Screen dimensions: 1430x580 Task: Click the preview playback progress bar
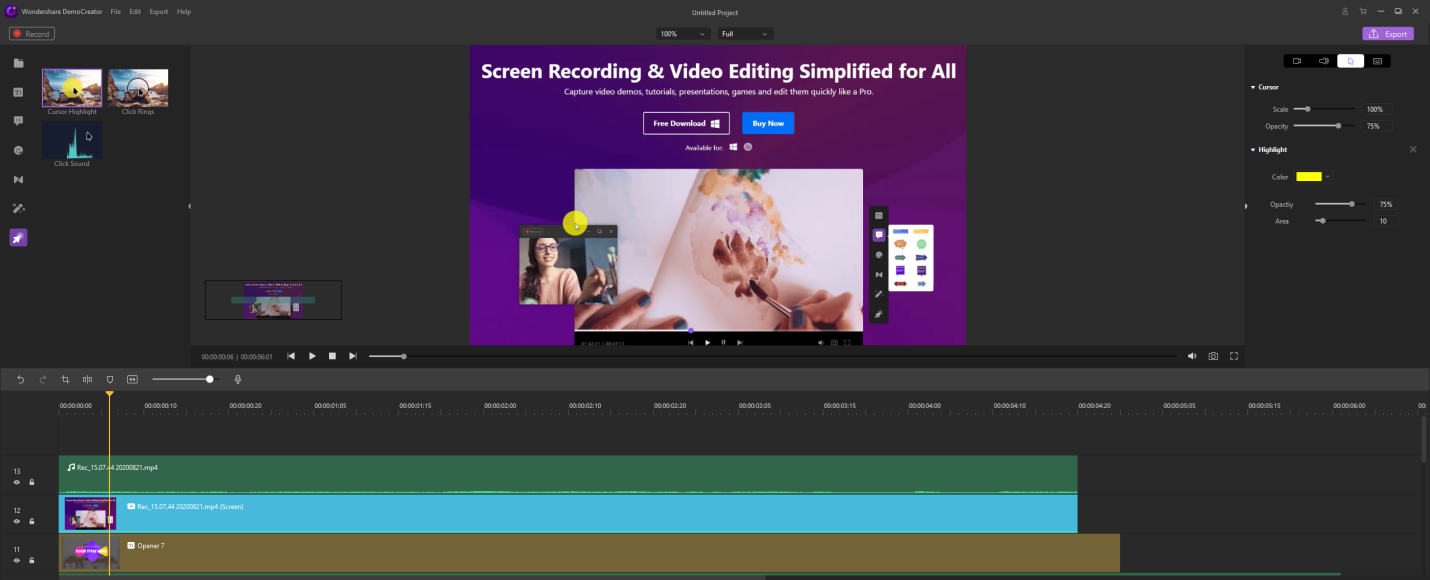[x=772, y=356]
